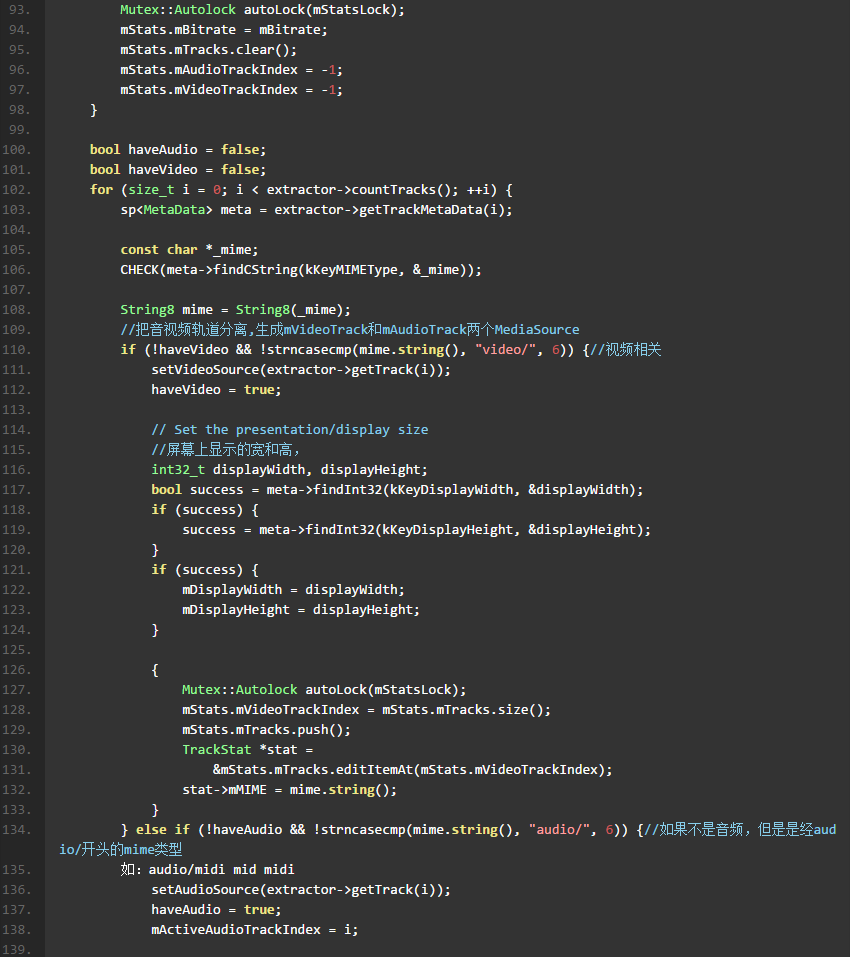Click 'const char *_mime' declaration
Screen dimensions: 850x957
click(189, 250)
